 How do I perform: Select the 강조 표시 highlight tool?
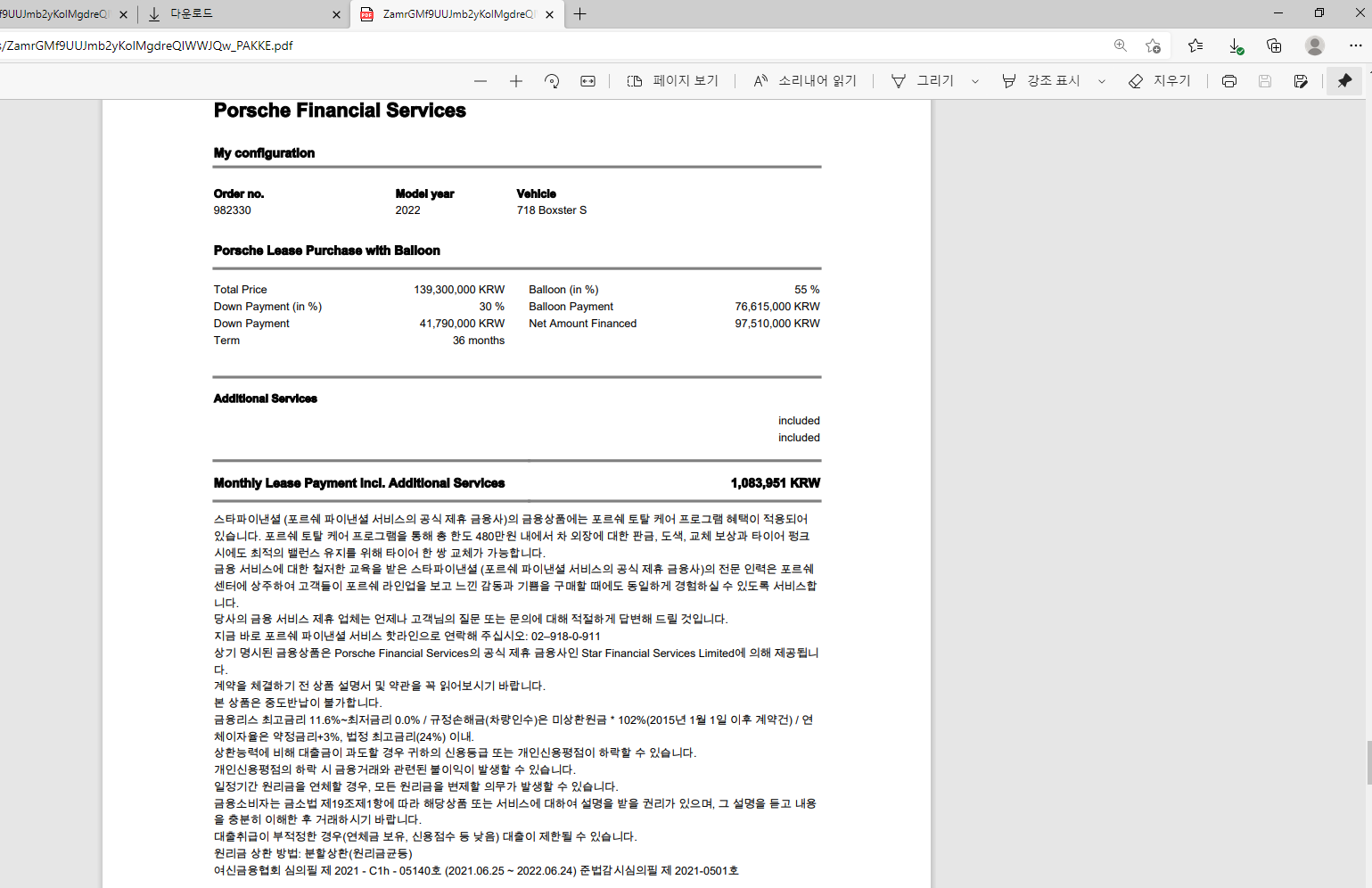[x=1041, y=81]
